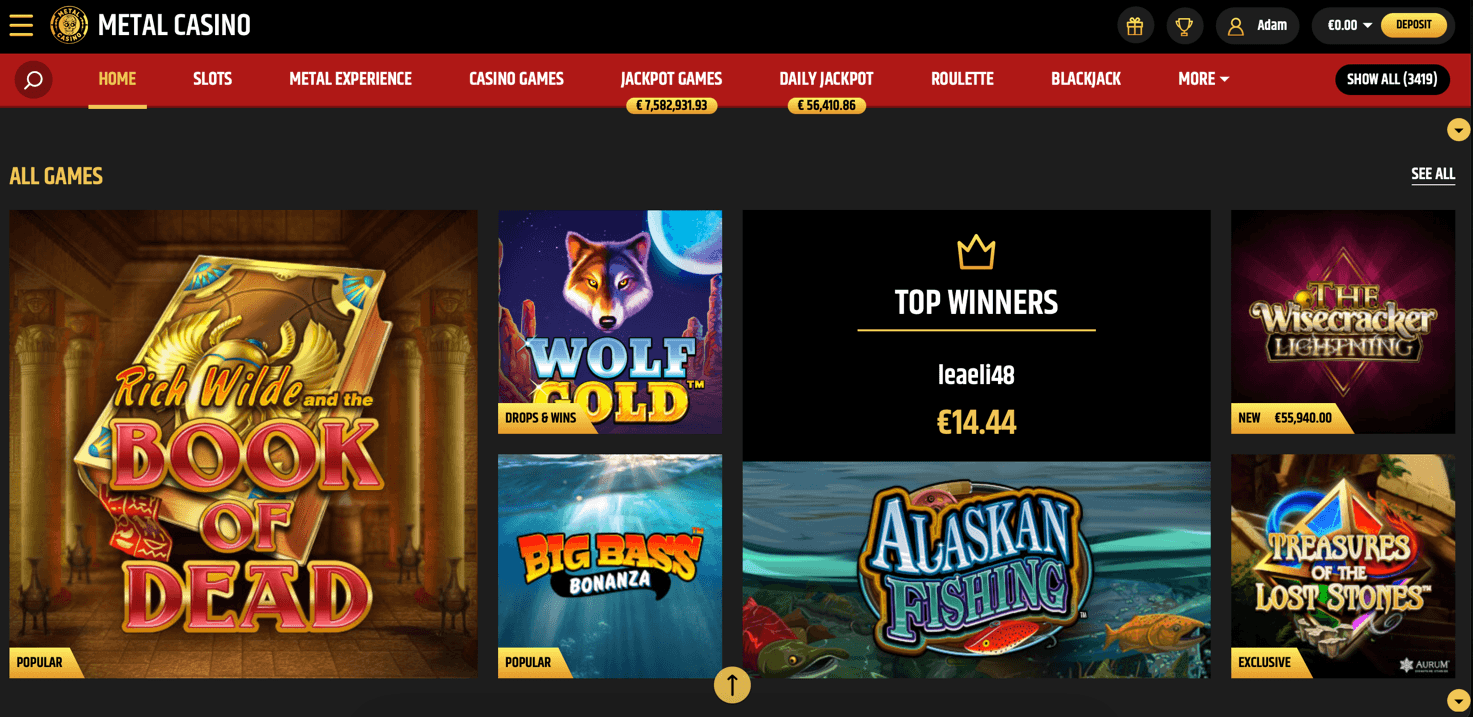Click the Deposit button
1473x717 pixels.
1413,25
